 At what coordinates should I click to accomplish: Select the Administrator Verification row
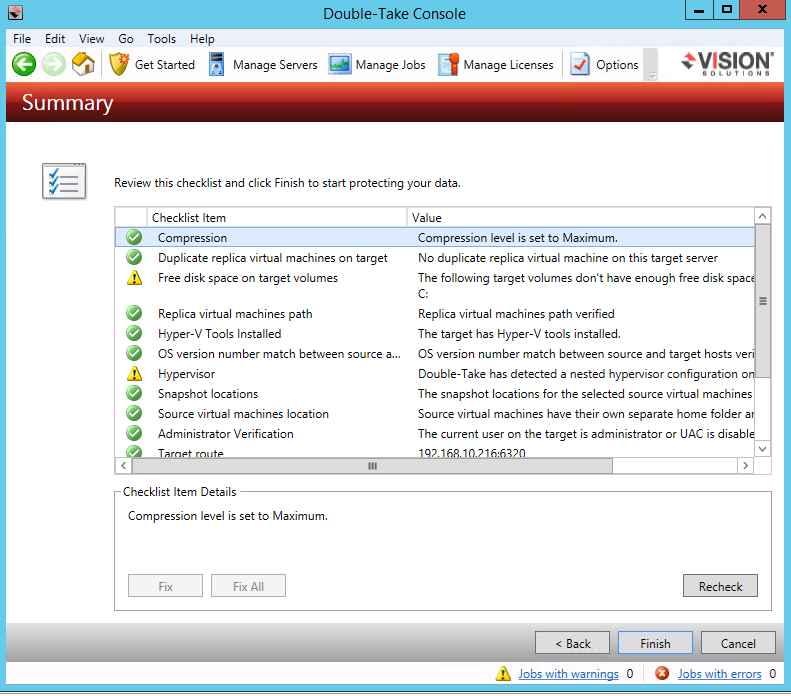[x=435, y=434]
